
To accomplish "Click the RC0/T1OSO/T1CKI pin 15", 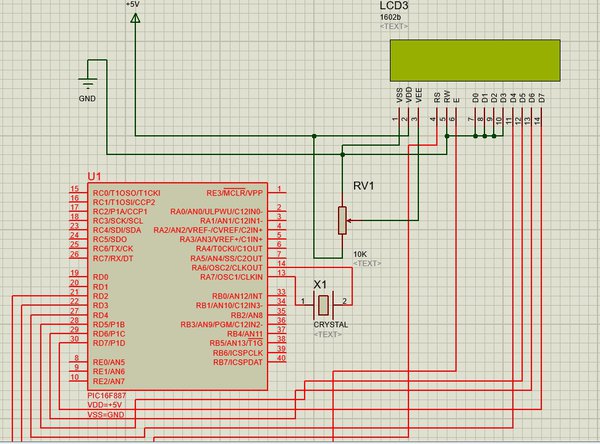I will click(x=78, y=193).
